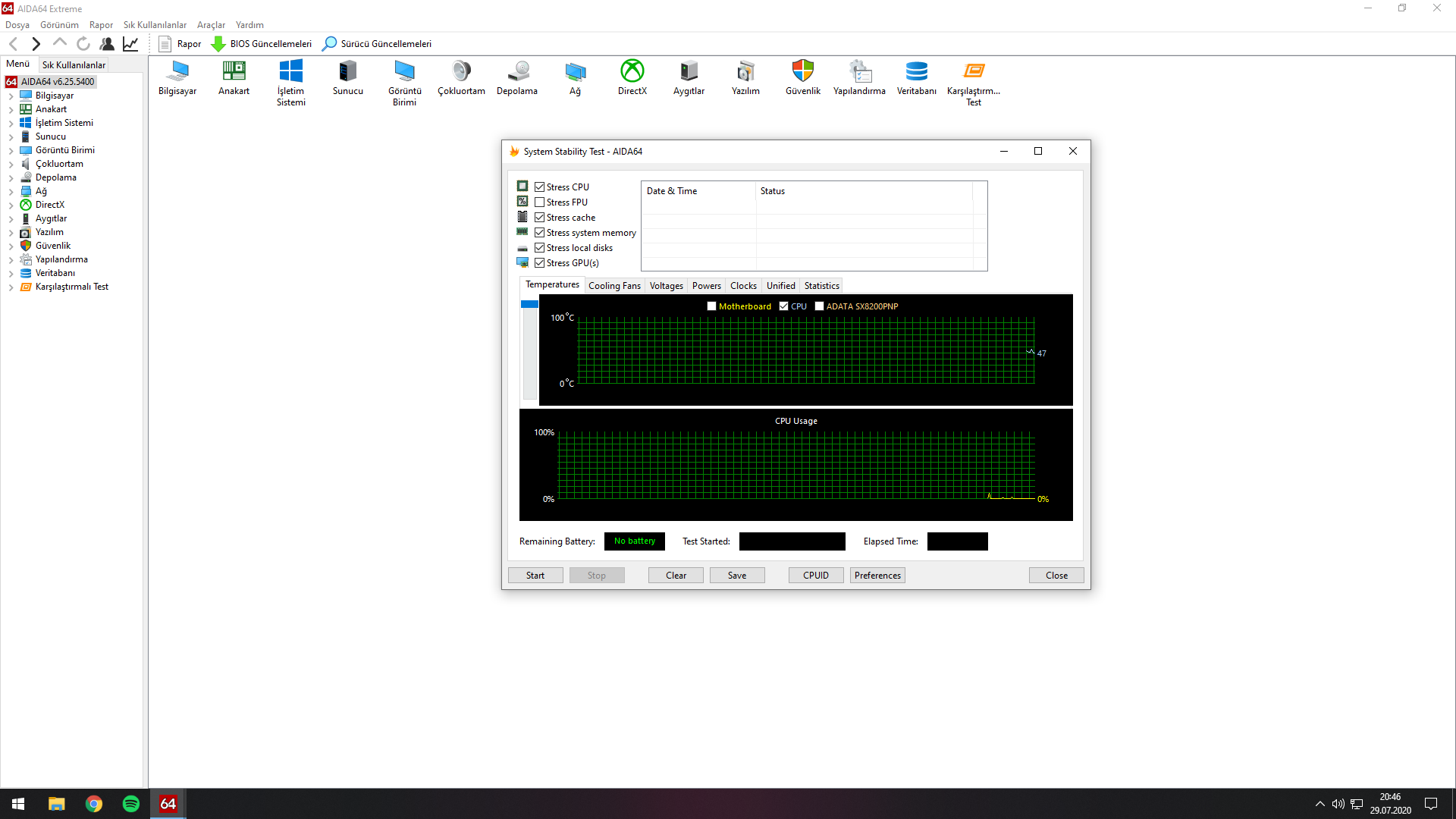Open Spotify from the taskbar

pyautogui.click(x=131, y=804)
